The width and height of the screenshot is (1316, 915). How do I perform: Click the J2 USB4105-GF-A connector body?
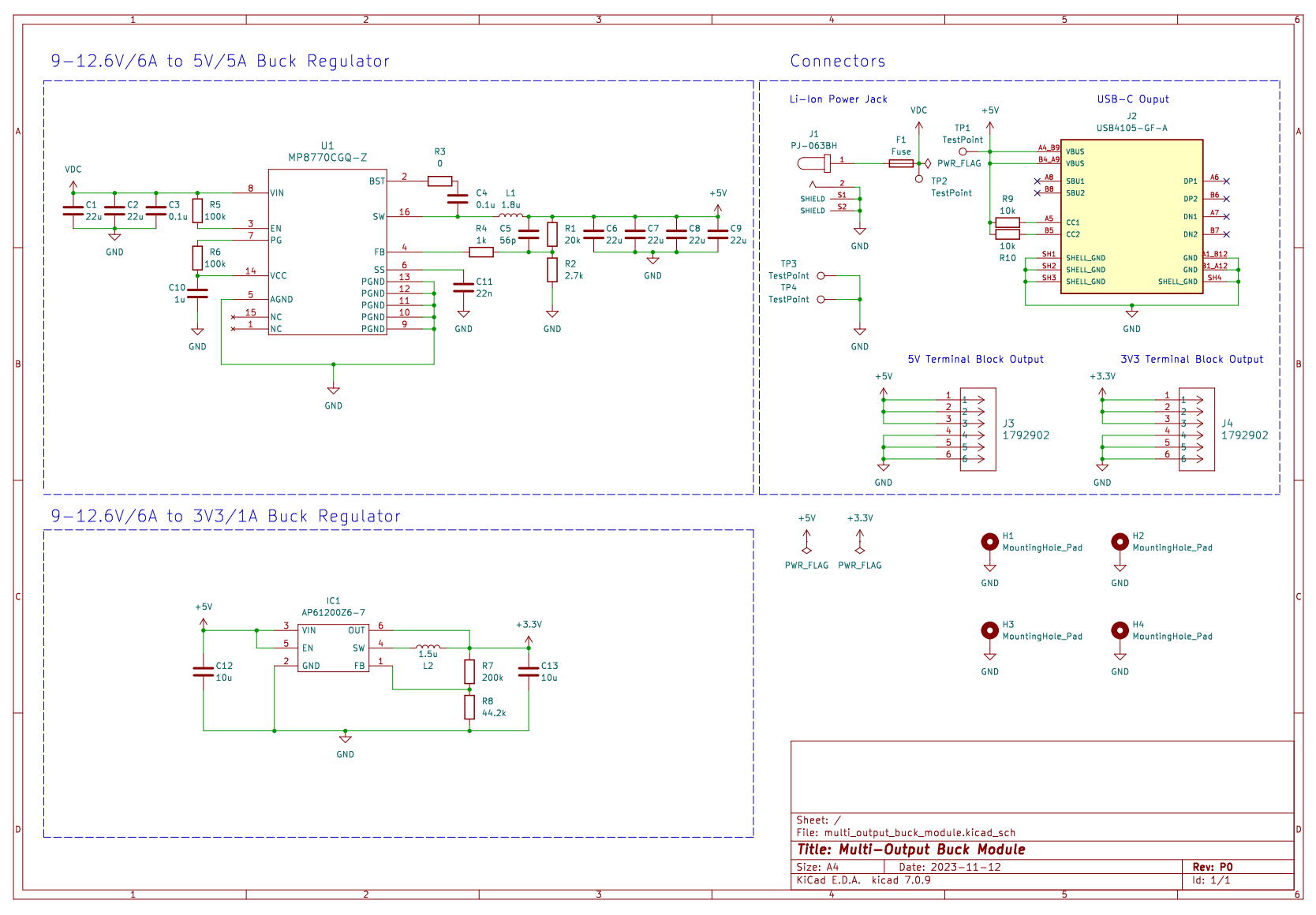pos(1131,217)
